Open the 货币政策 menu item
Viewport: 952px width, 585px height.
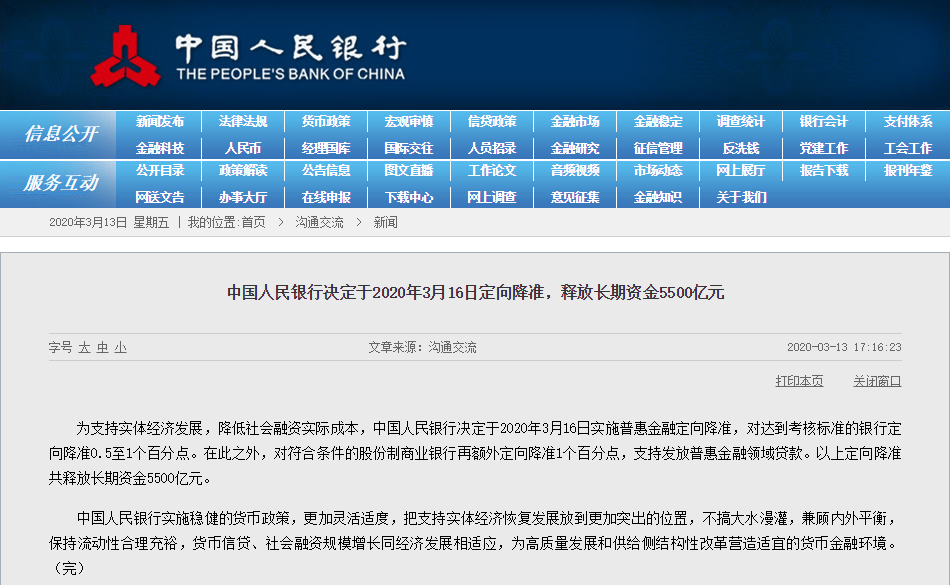pyautogui.click(x=326, y=122)
